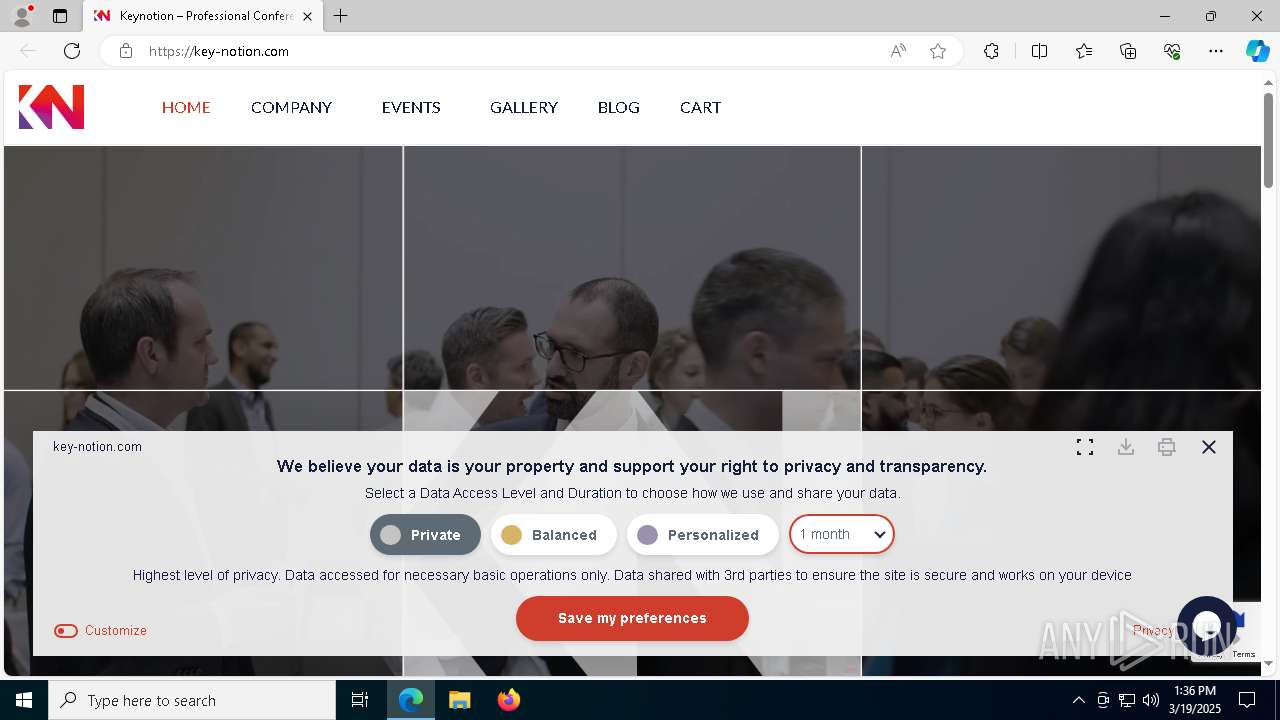The height and width of the screenshot is (720, 1280).
Task: Open Edge profile avatar
Action: [21, 16]
